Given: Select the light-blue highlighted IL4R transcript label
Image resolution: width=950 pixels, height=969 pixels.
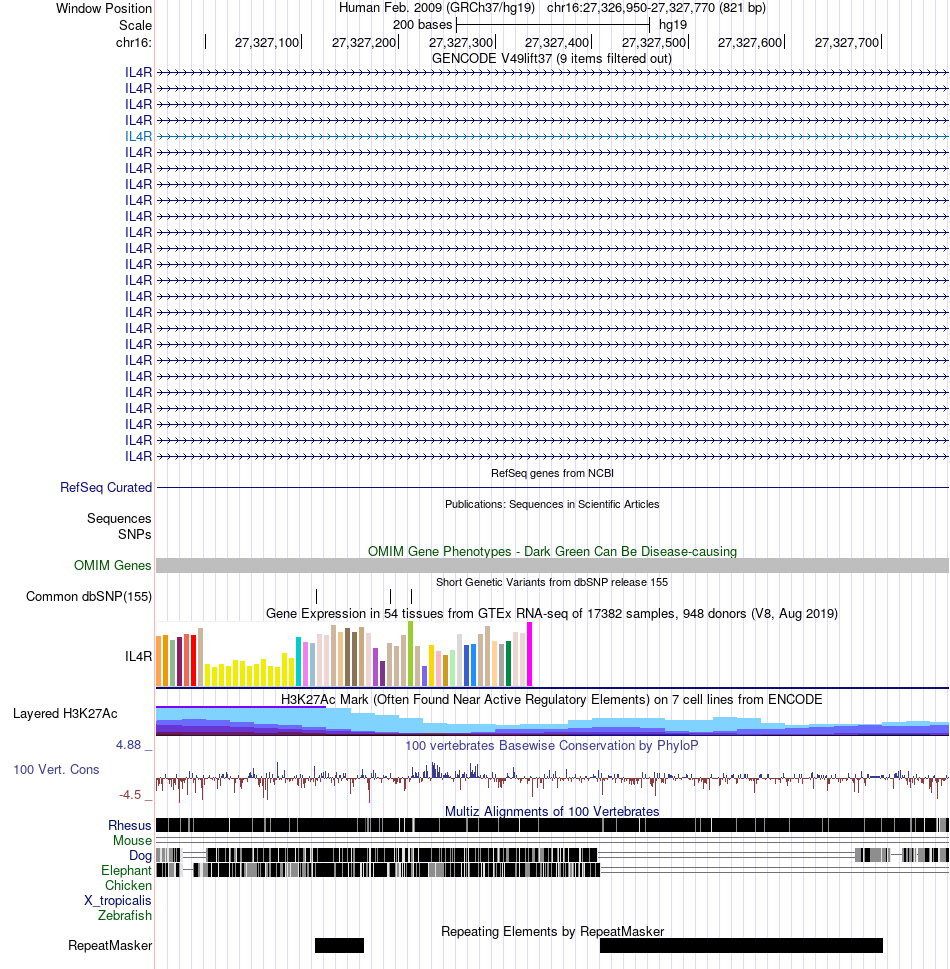Looking at the screenshot, I should pyautogui.click(x=138, y=137).
